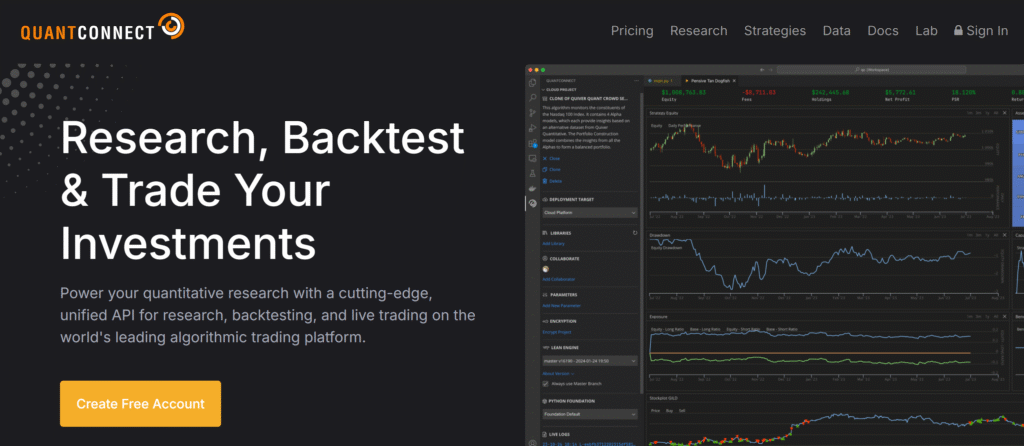This screenshot has height=446, width=1024.
Task: Open Run and Debug icon in sidebar
Action: [532, 128]
